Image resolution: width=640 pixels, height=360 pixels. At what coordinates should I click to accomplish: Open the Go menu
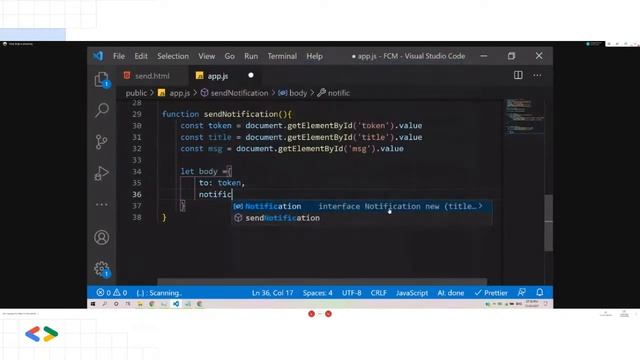click(x=229, y=56)
